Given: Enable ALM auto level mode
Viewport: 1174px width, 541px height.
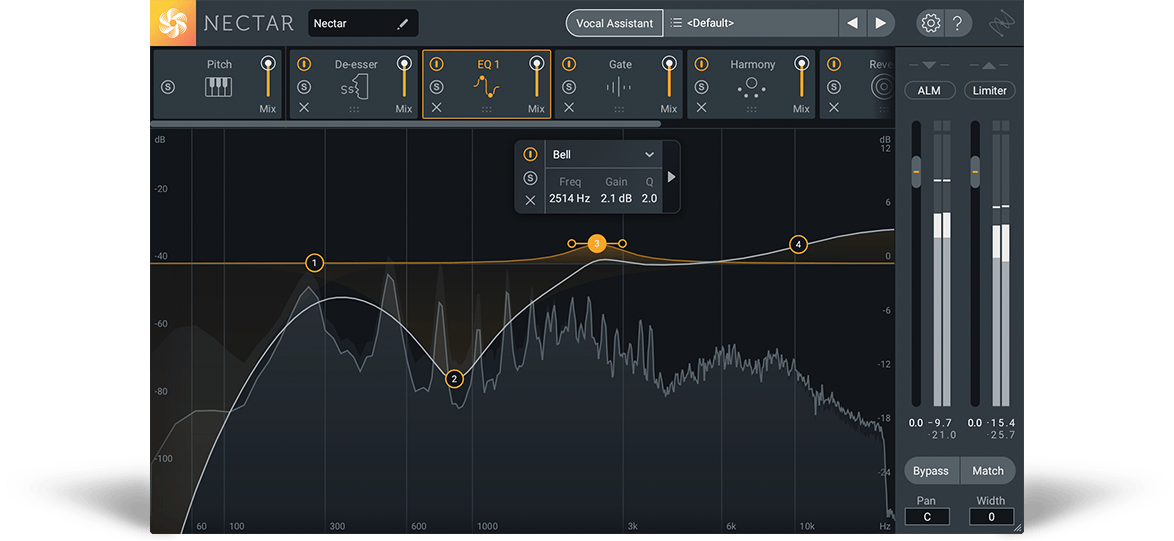Looking at the screenshot, I should tap(929, 91).
